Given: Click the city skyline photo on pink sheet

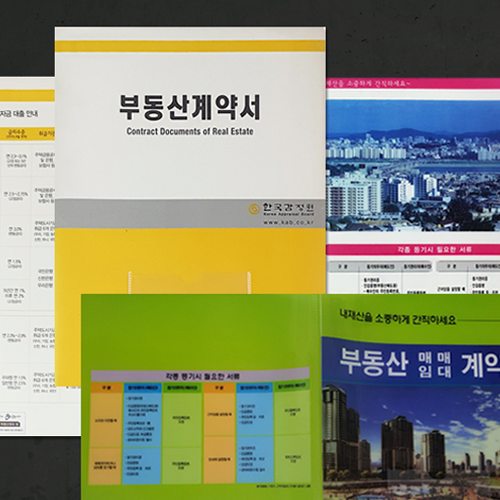Looking at the screenshot, I should 413,166.
